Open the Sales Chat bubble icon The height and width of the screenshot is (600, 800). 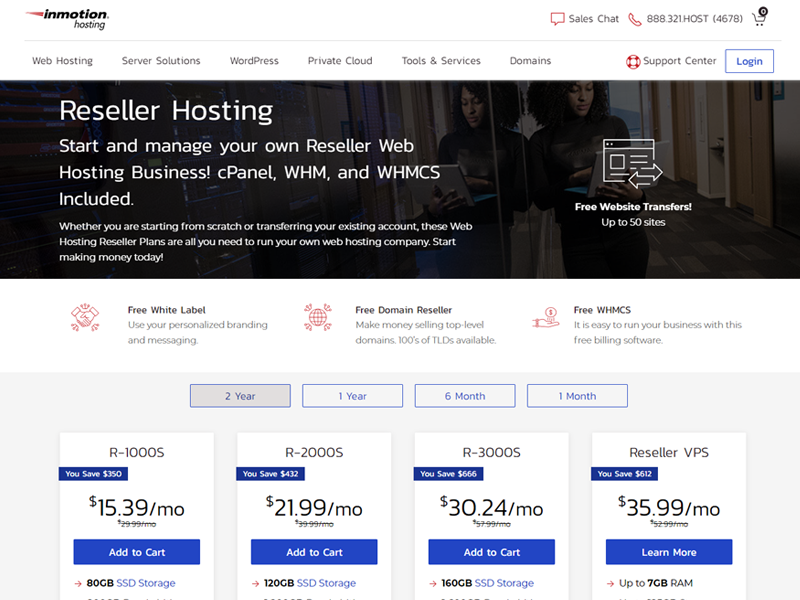557,19
